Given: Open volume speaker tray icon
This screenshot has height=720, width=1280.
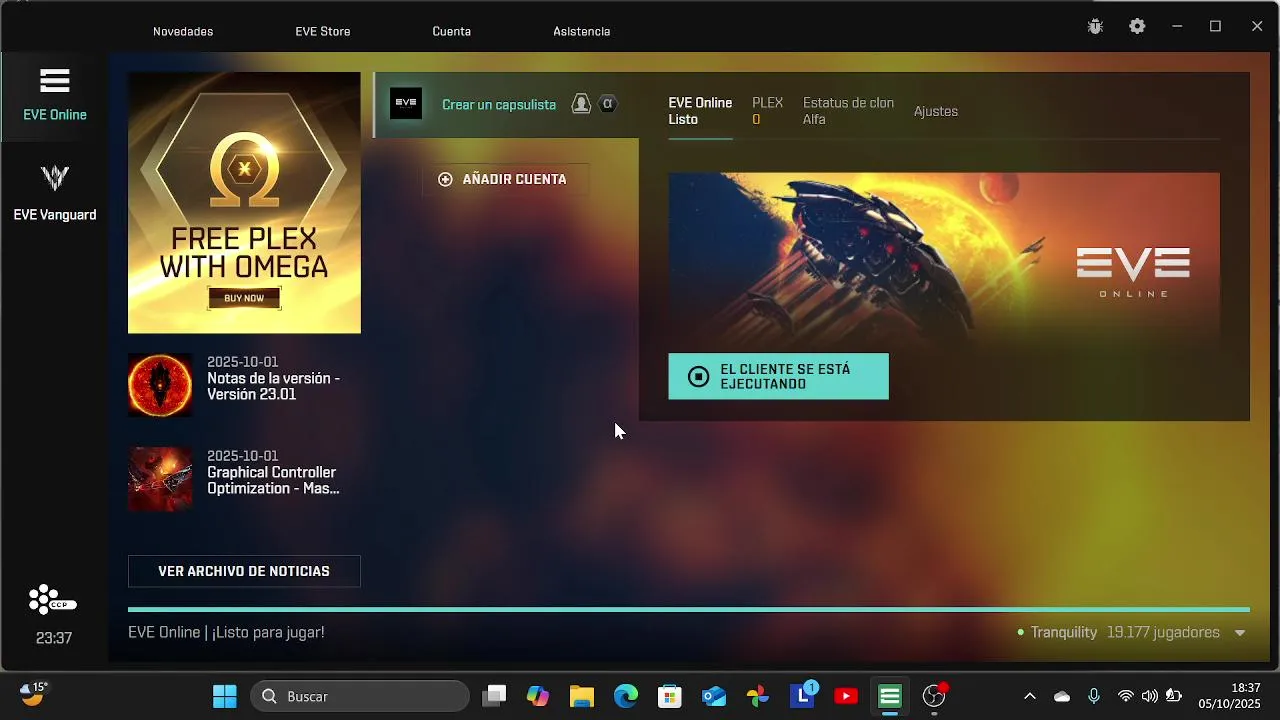Looking at the screenshot, I should pyautogui.click(x=1150, y=696).
